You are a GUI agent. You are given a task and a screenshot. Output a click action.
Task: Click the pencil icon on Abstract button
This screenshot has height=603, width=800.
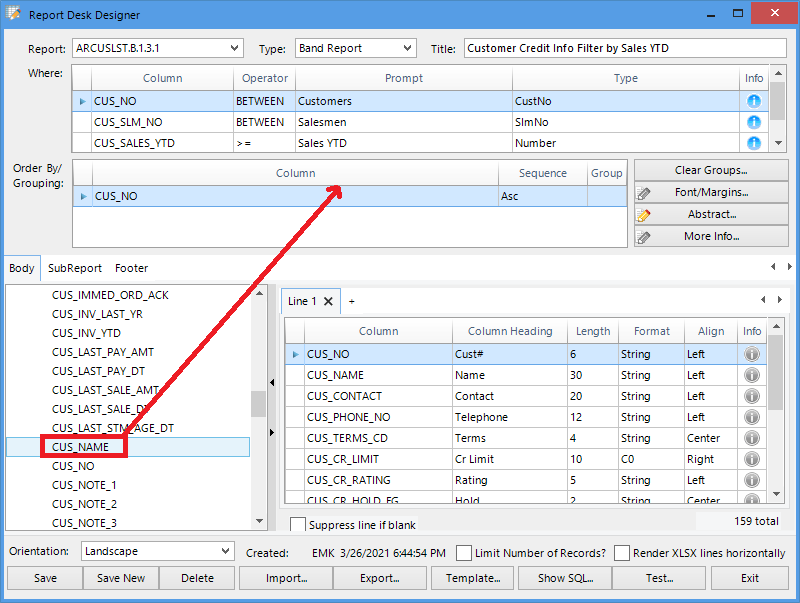[645, 215]
